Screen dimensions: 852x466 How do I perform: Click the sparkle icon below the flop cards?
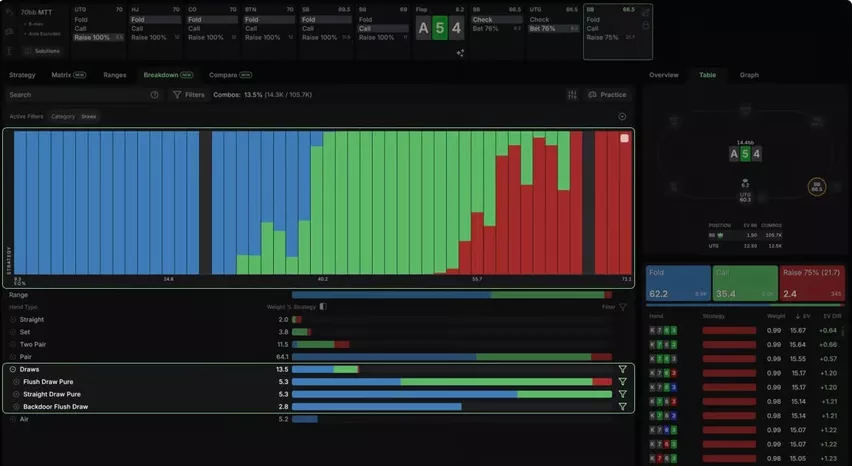point(460,53)
